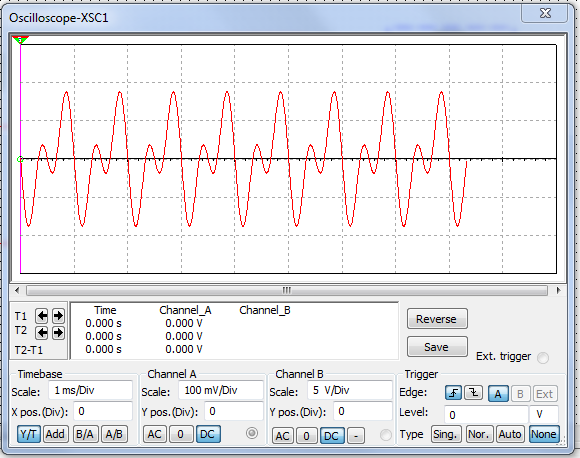Click the Reverse button
This screenshot has height=458, width=580.
437,319
